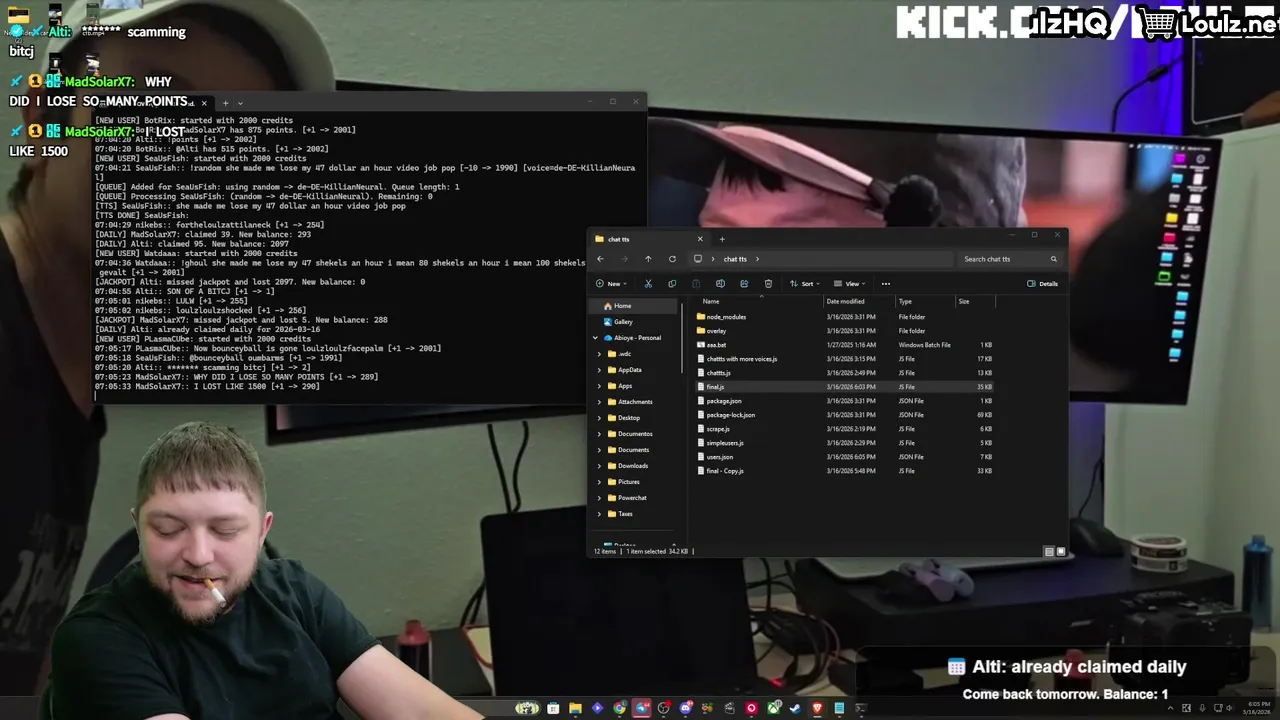Share the selected file
1280x720 pixels.
(x=744, y=283)
